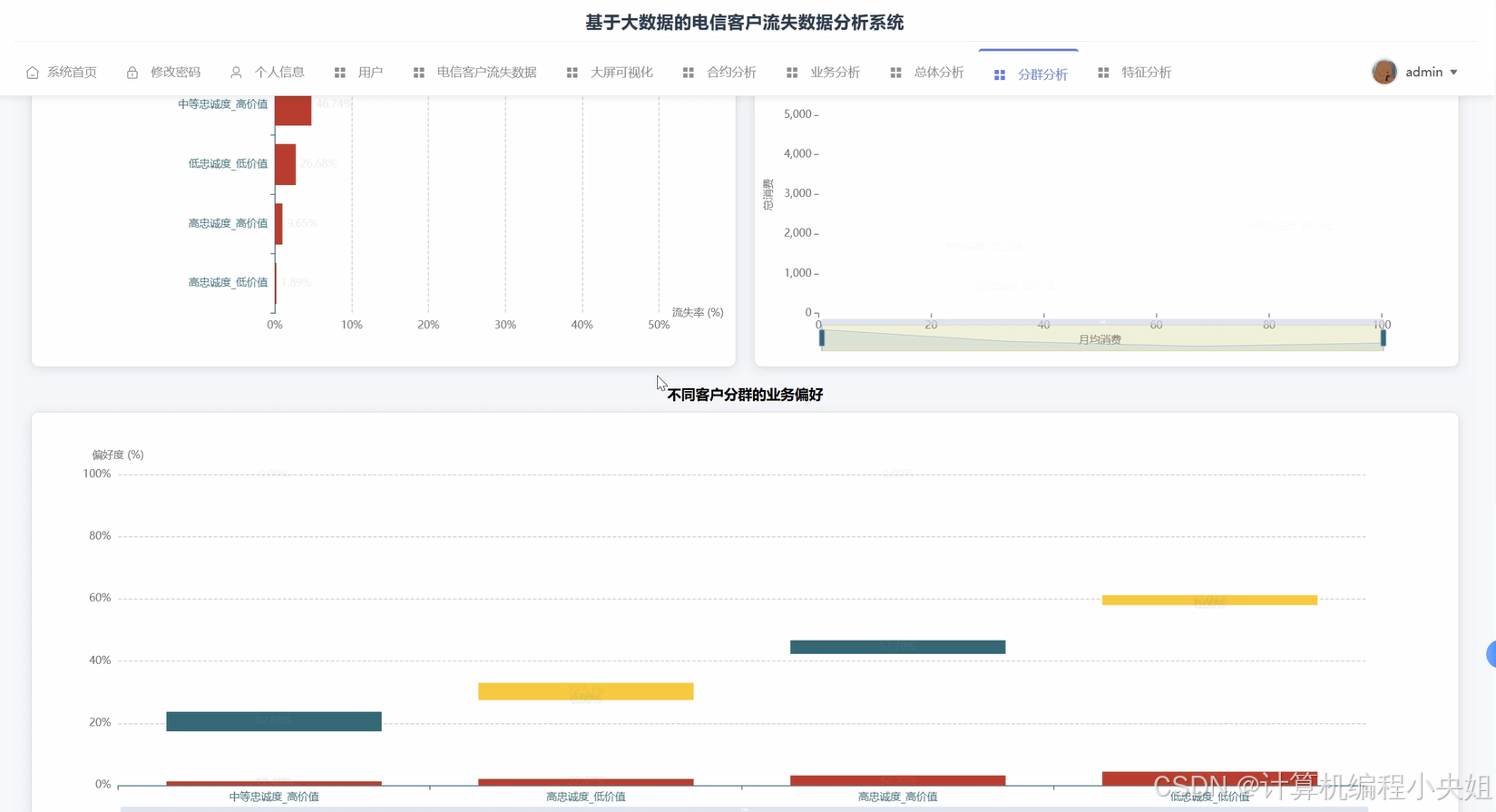1496x812 pixels.
Task: Click the lock icon beside 修改密码
Action: 132,73
